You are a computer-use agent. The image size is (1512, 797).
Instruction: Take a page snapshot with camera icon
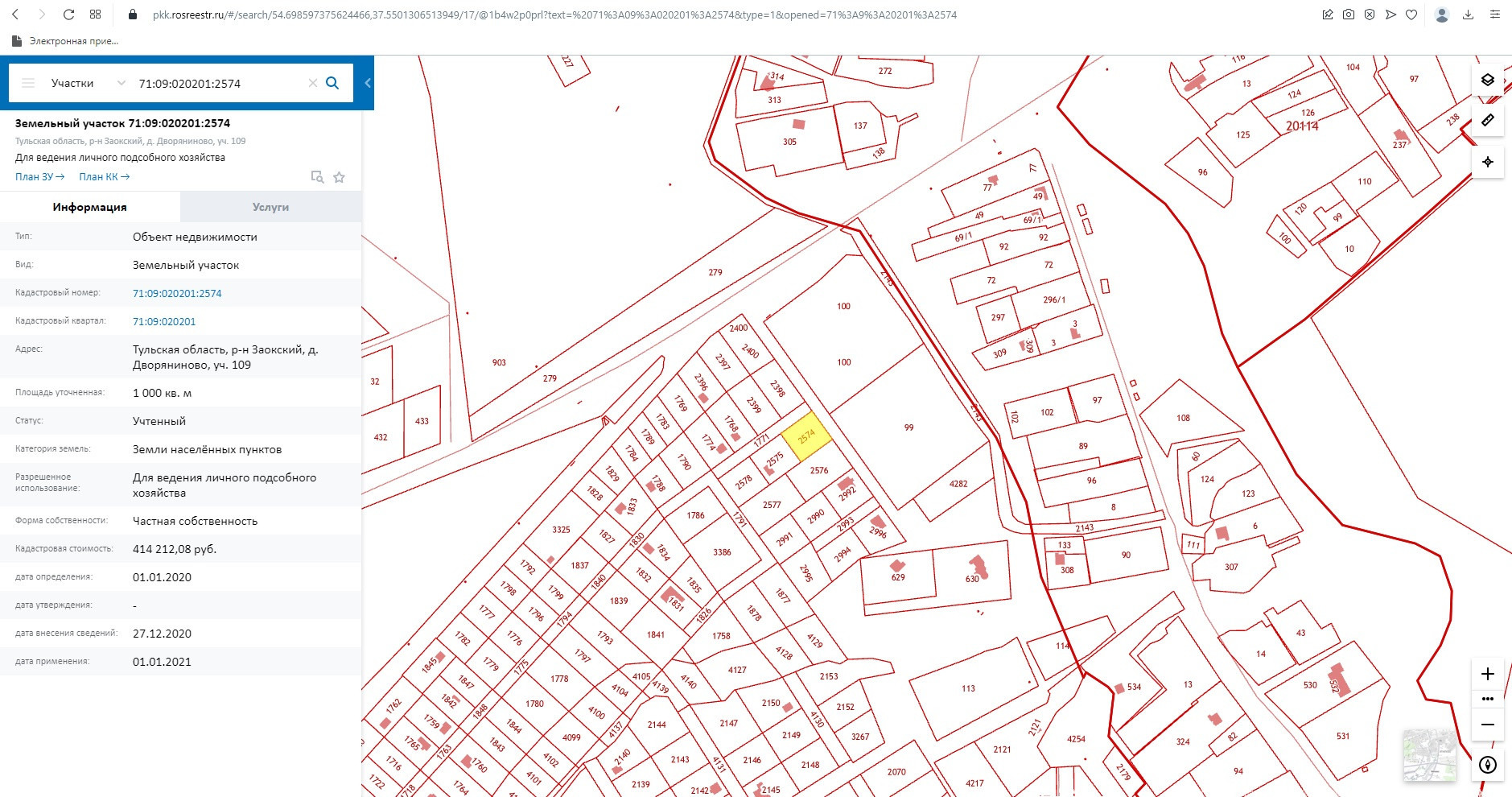pos(1349,14)
